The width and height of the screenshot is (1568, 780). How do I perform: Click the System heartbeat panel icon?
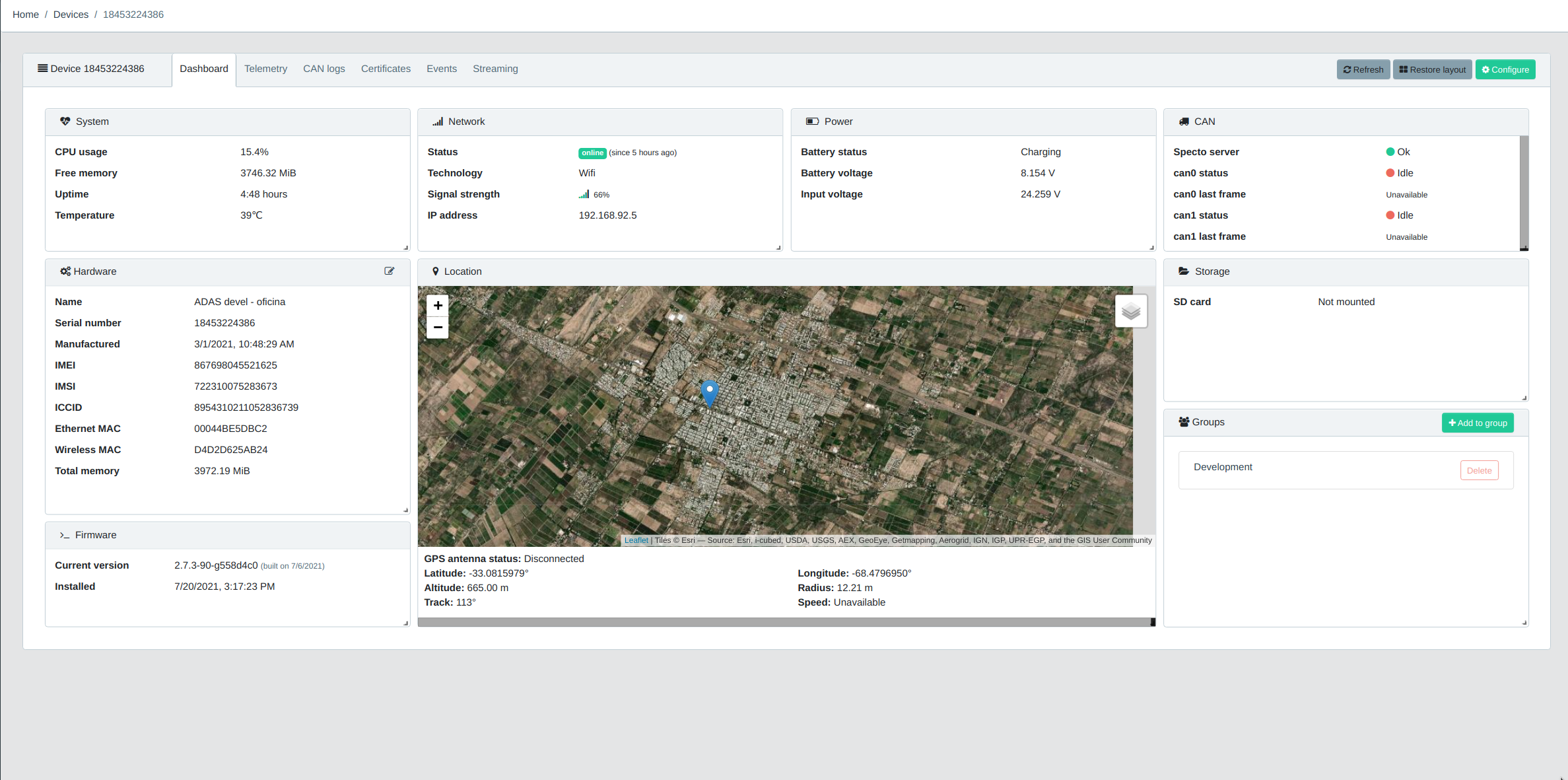point(65,122)
